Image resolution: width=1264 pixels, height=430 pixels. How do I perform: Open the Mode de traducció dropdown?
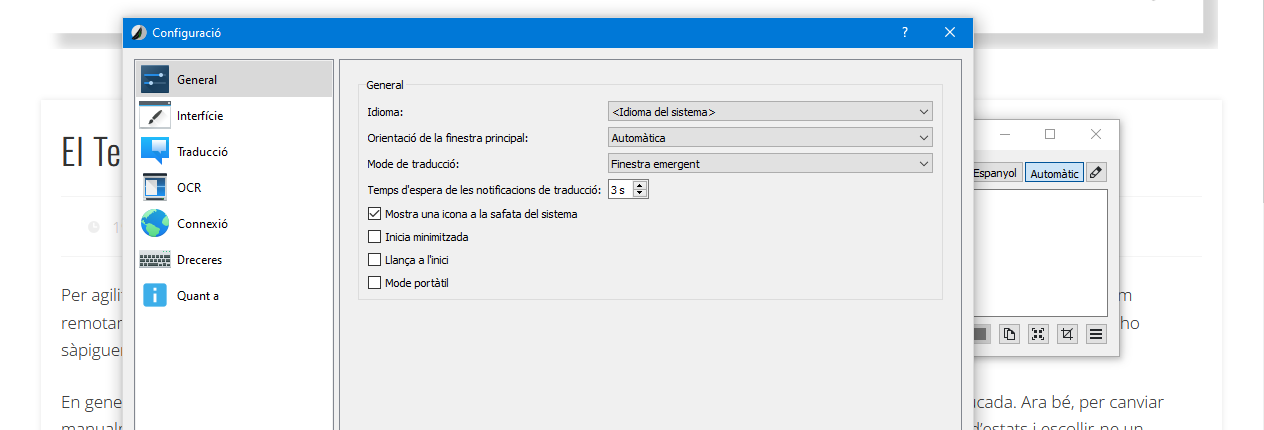pyautogui.click(x=770, y=164)
